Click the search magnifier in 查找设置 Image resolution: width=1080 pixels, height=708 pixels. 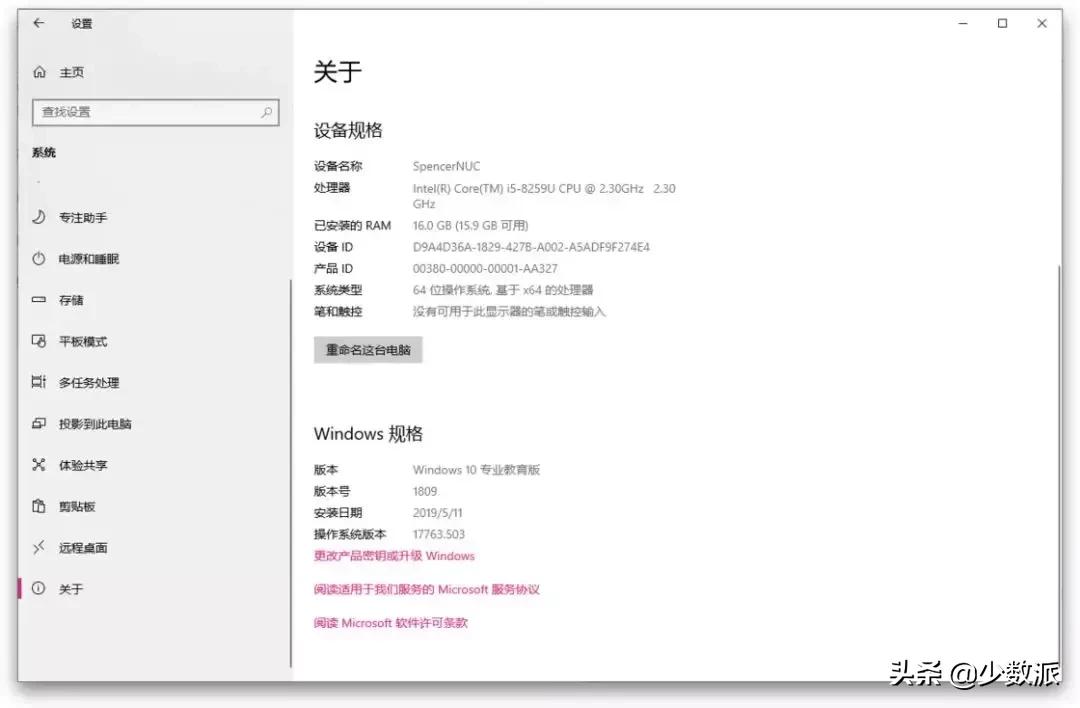coord(268,112)
